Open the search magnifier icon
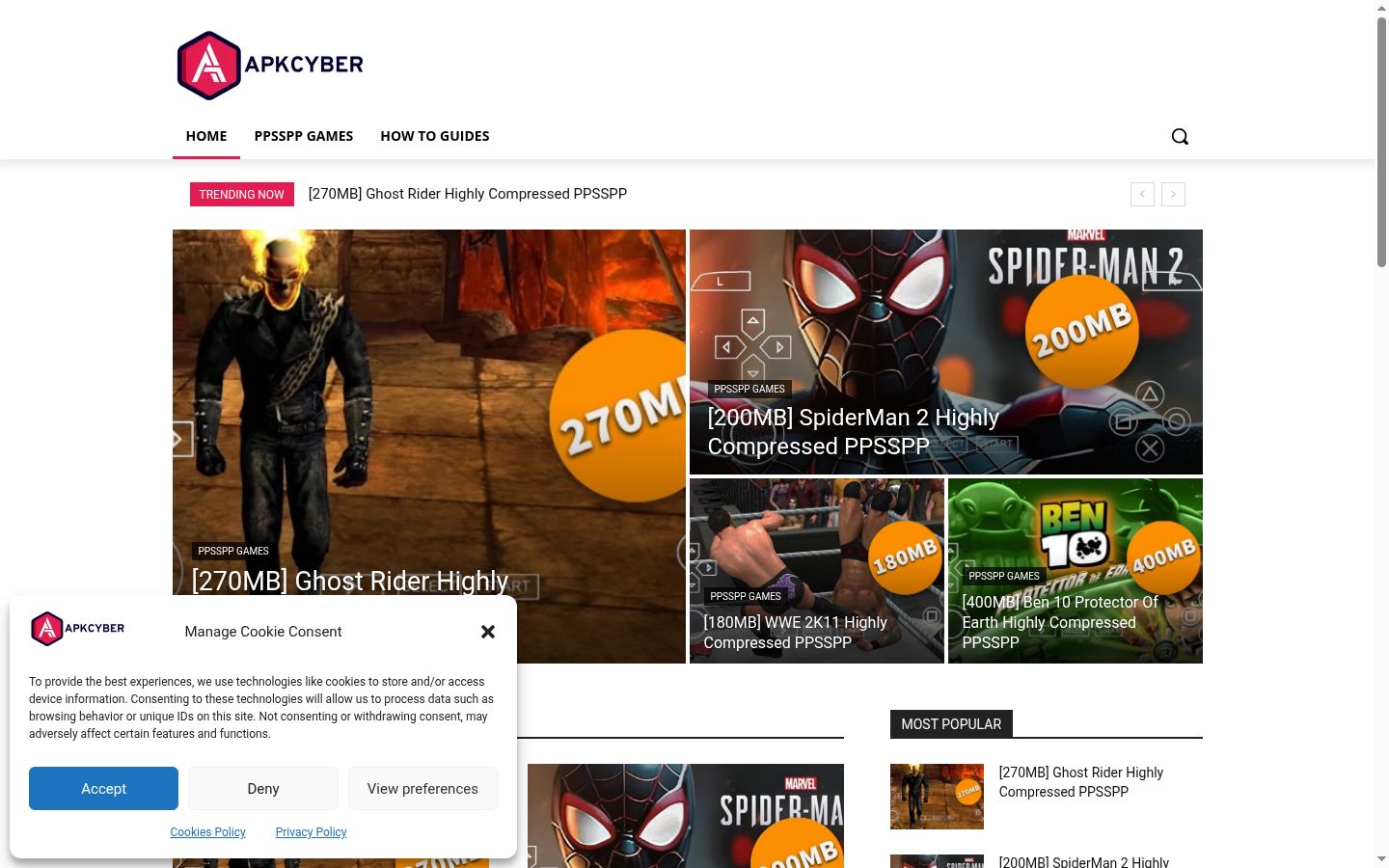The width and height of the screenshot is (1389, 868). point(1180,136)
